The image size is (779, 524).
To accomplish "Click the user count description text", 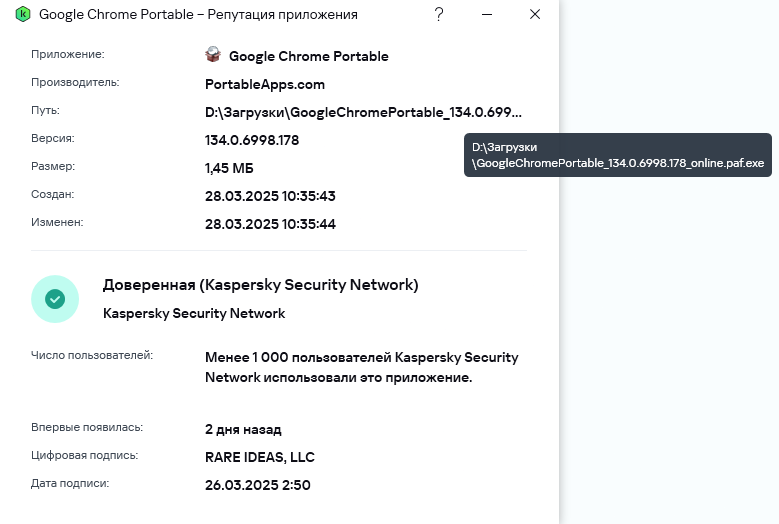I will click(361, 367).
